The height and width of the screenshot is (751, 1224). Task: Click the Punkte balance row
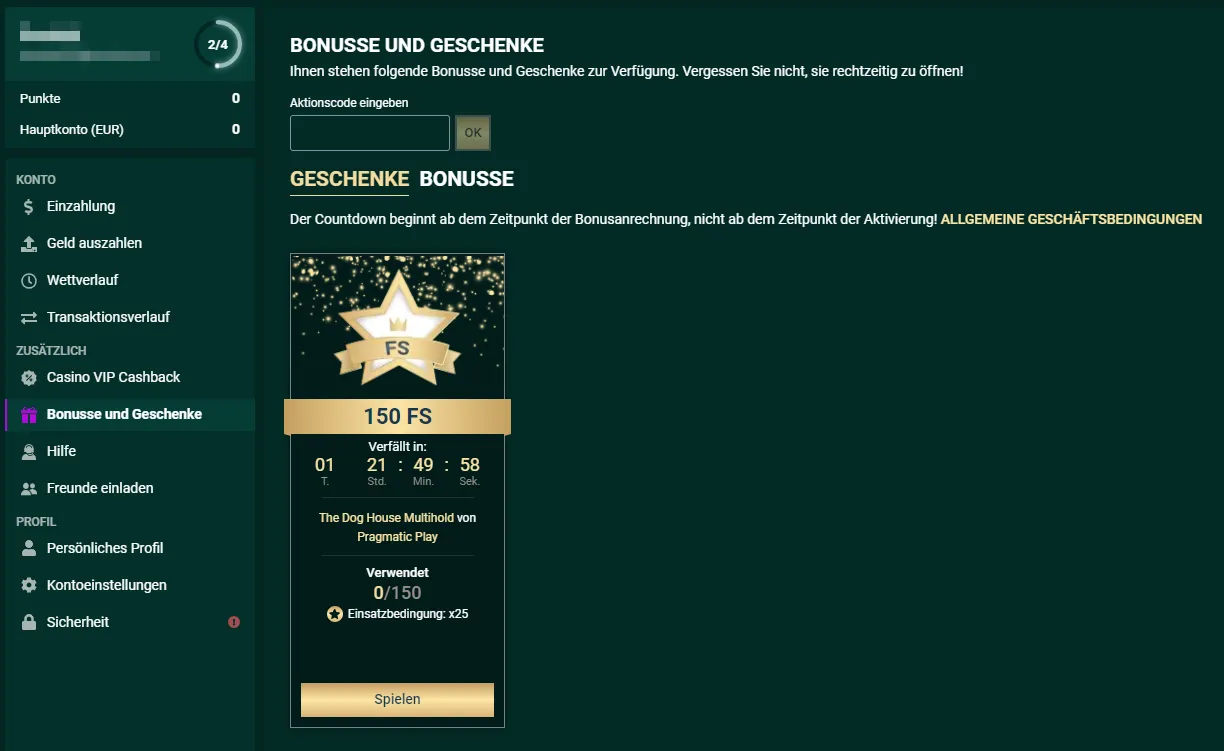coord(130,98)
